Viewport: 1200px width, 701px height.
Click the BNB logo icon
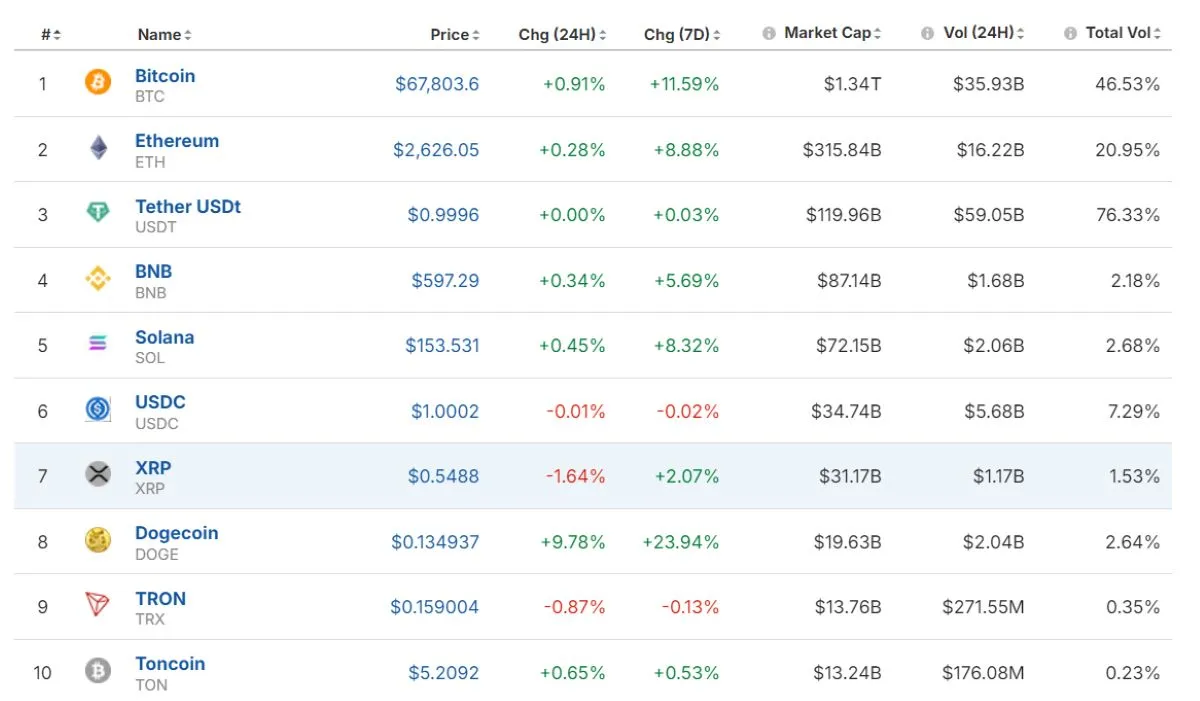click(x=98, y=280)
